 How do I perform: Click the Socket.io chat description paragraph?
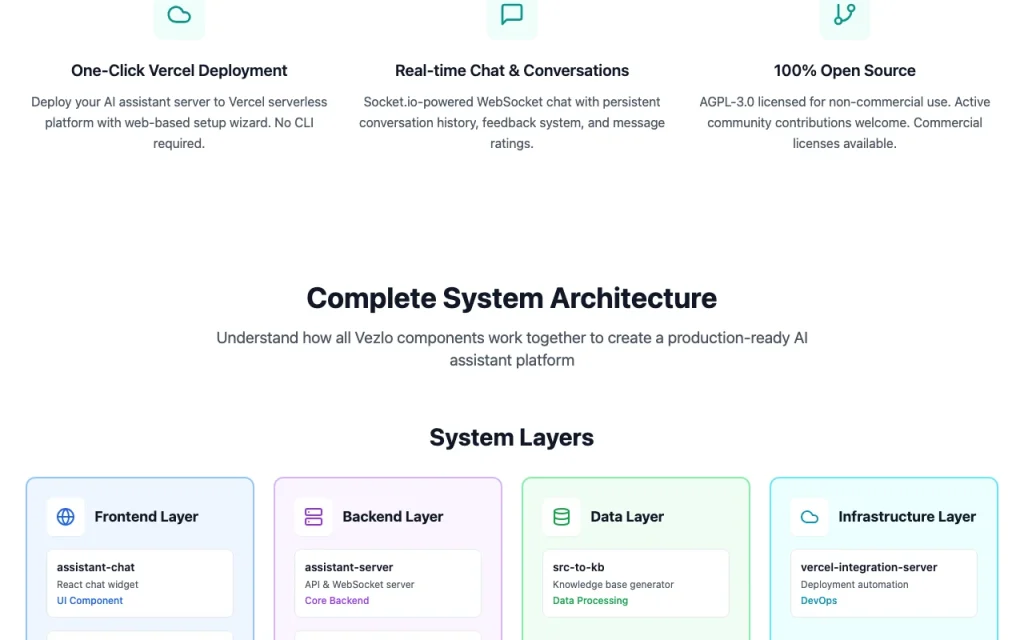(x=512, y=123)
